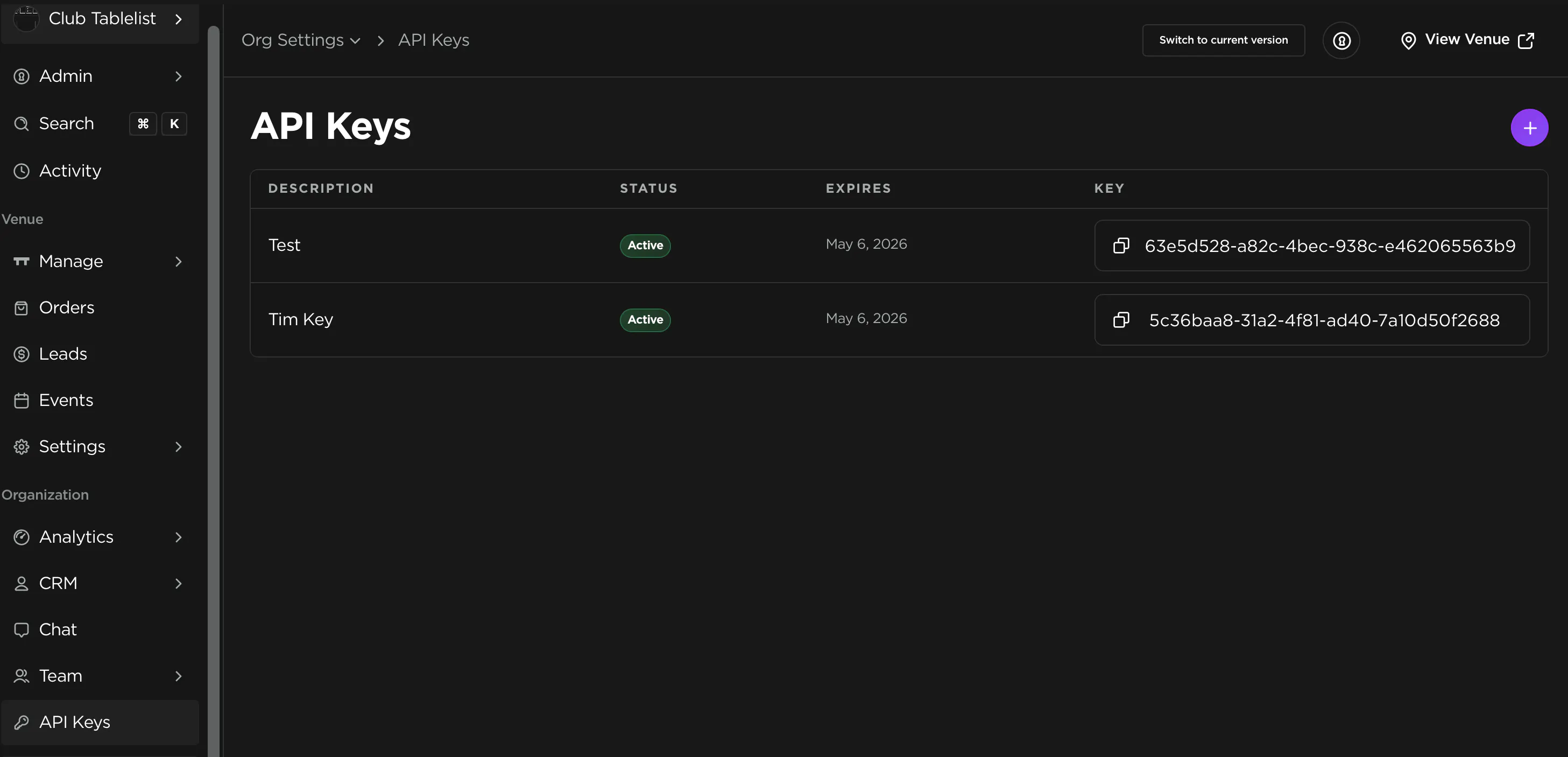
Task: Click Switch to current version button
Action: (1223, 40)
